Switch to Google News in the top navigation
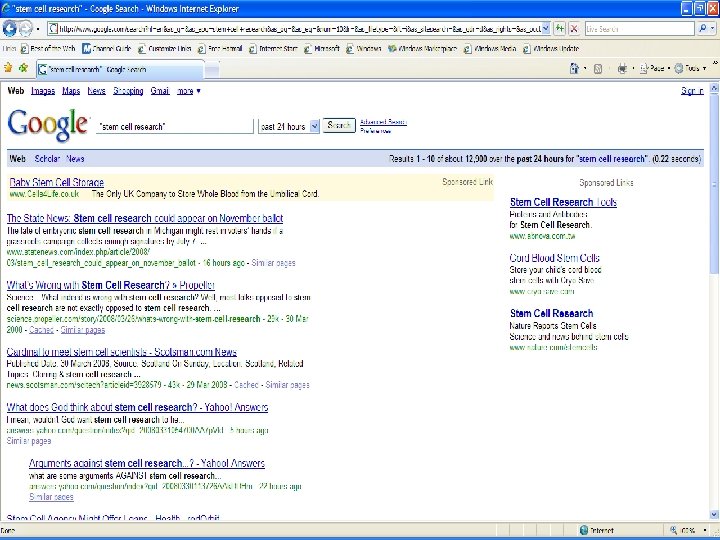Viewport: 720px width, 540px height. [x=96, y=91]
